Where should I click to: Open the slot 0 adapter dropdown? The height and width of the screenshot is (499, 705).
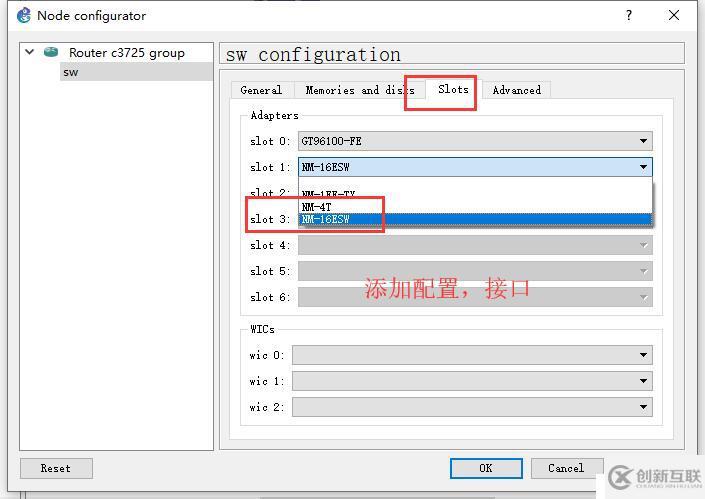(x=475, y=141)
